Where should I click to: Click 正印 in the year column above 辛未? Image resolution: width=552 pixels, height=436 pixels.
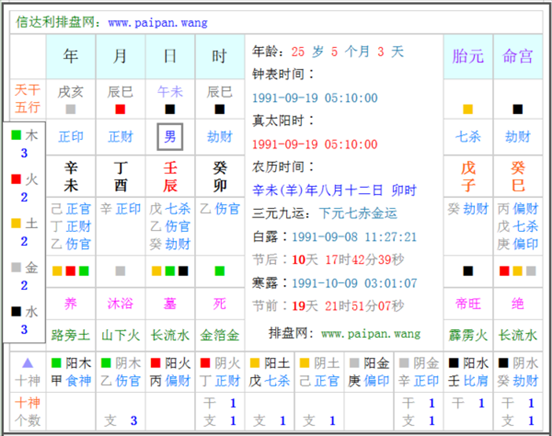coord(71,137)
